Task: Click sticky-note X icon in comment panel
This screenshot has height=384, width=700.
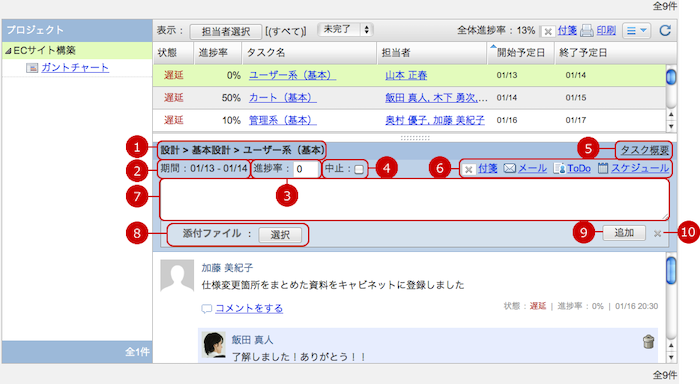Action: [x=468, y=169]
